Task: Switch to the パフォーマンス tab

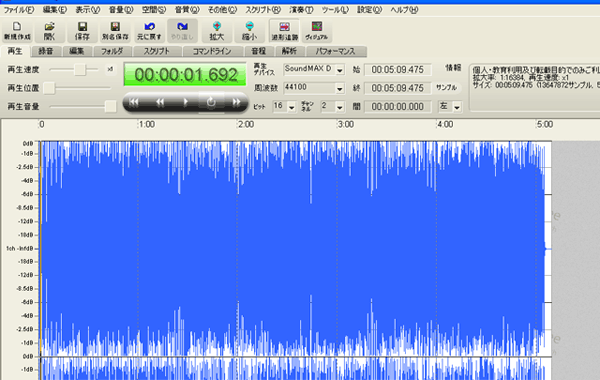Action: click(x=335, y=51)
